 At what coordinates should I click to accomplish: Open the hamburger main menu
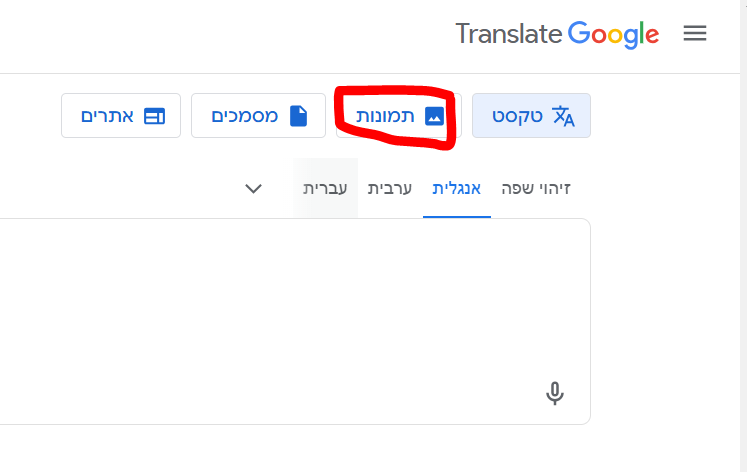point(695,33)
